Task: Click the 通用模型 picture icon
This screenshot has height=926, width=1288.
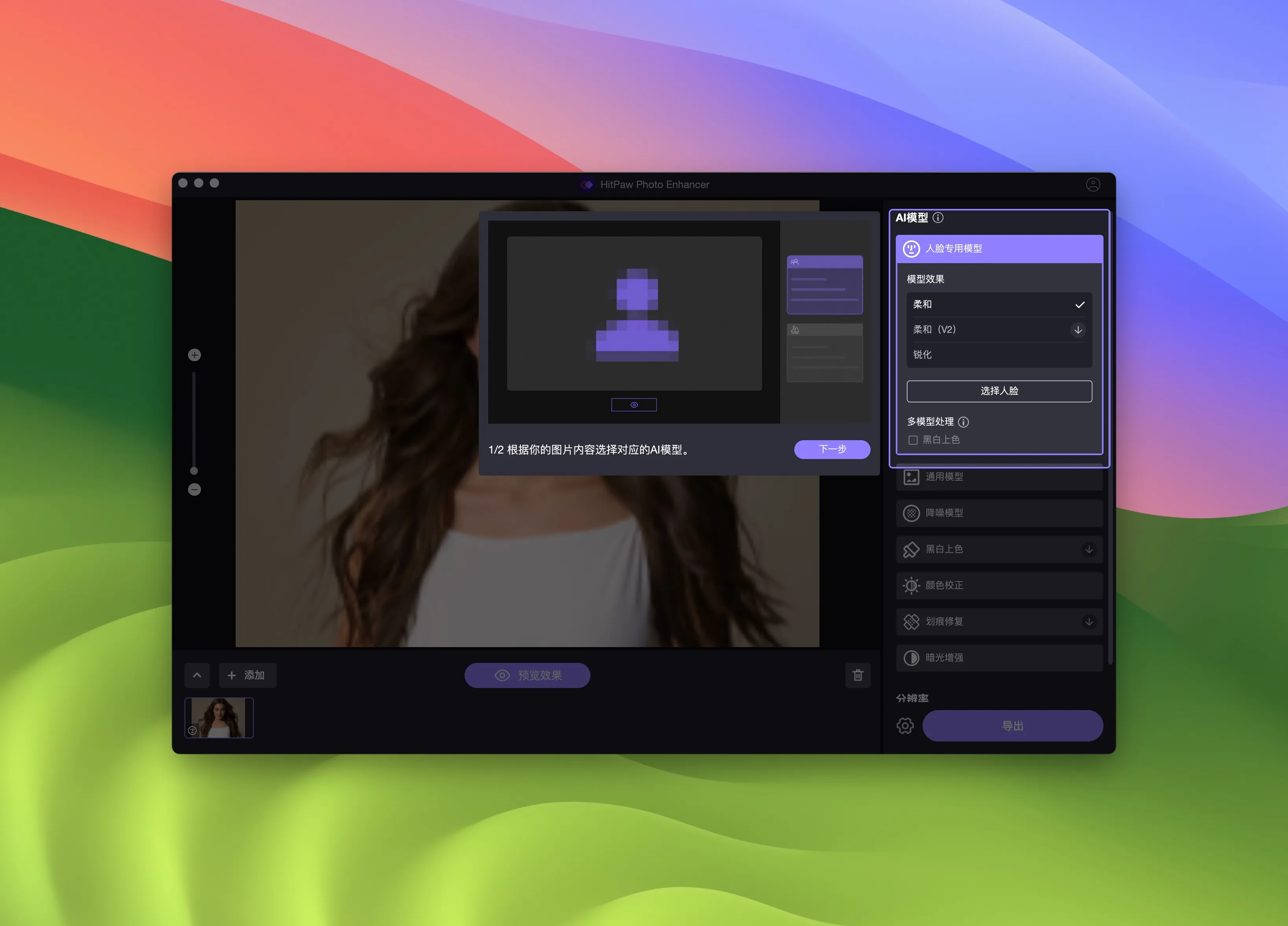Action: pyautogui.click(x=911, y=477)
